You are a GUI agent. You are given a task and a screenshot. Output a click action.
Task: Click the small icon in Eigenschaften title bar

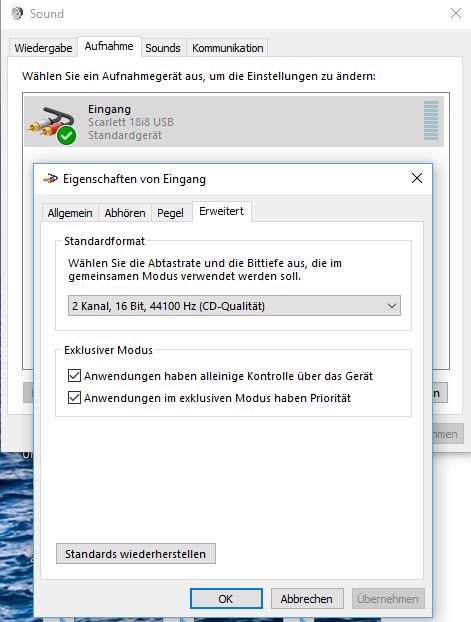pos(50,179)
